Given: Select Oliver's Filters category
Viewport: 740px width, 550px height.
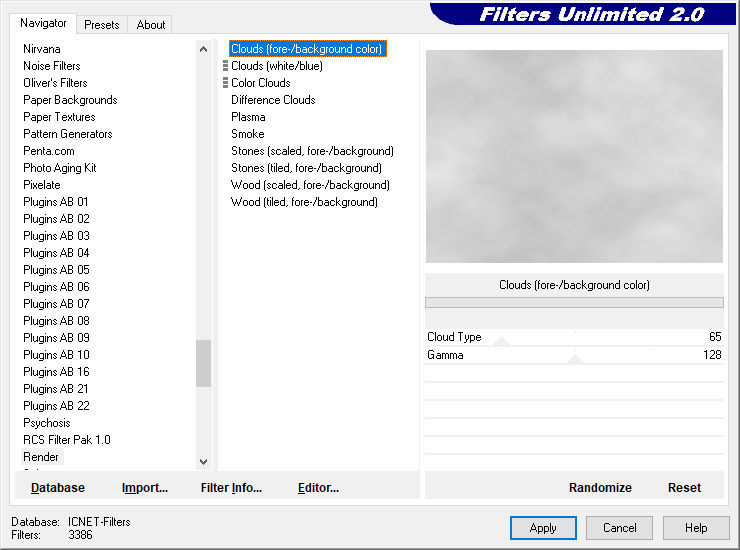Looking at the screenshot, I should click(55, 83).
